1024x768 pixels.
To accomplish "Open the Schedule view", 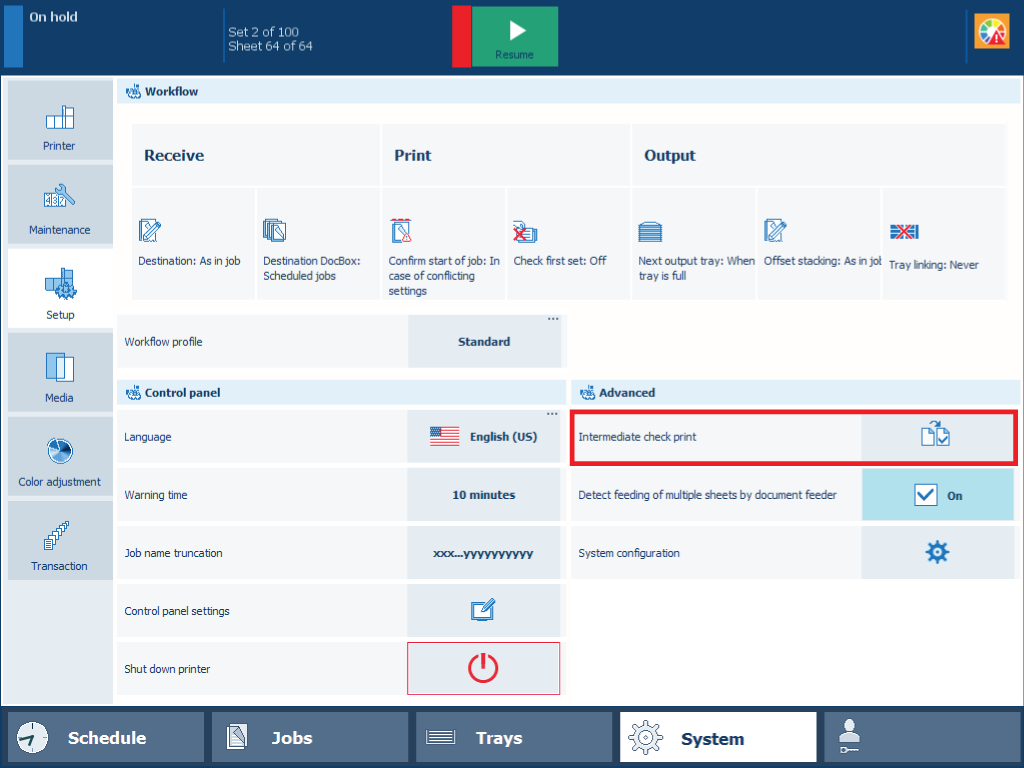I will point(106,738).
